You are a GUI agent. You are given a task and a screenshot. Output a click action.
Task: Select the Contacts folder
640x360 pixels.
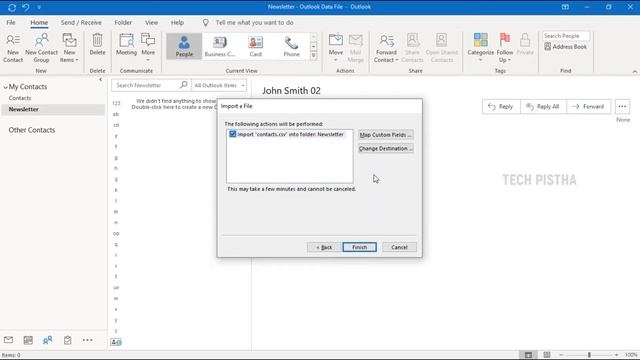(x=20, y=98)
